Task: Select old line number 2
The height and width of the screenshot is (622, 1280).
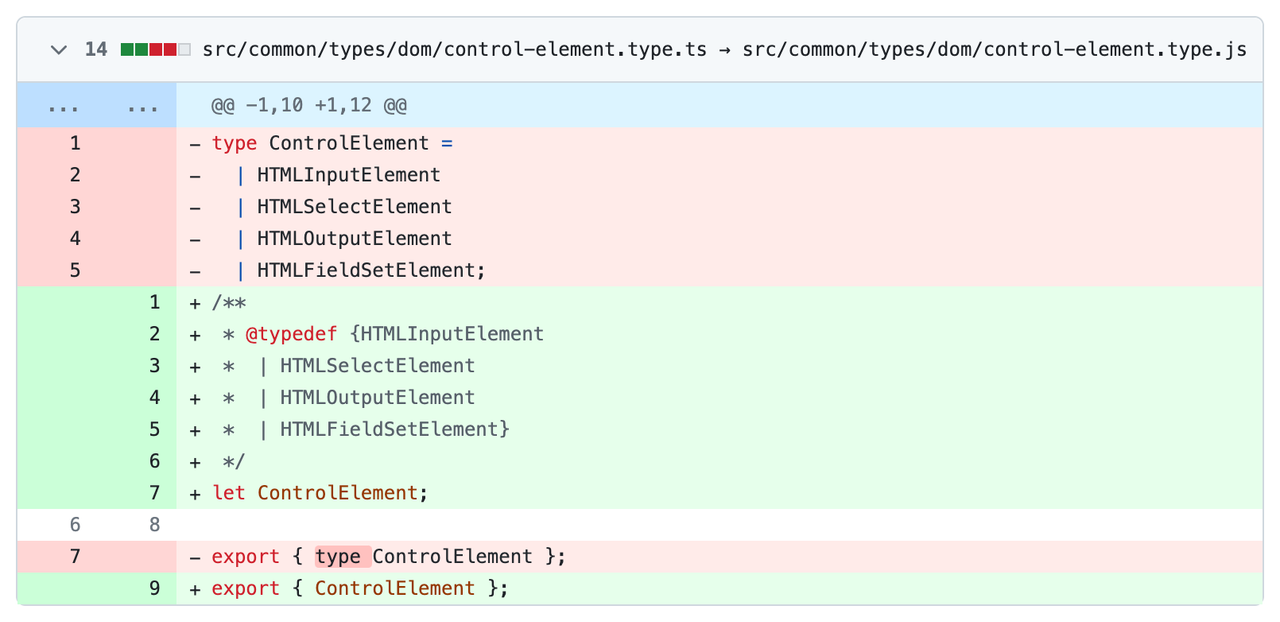Action: [x=74, y=175]
